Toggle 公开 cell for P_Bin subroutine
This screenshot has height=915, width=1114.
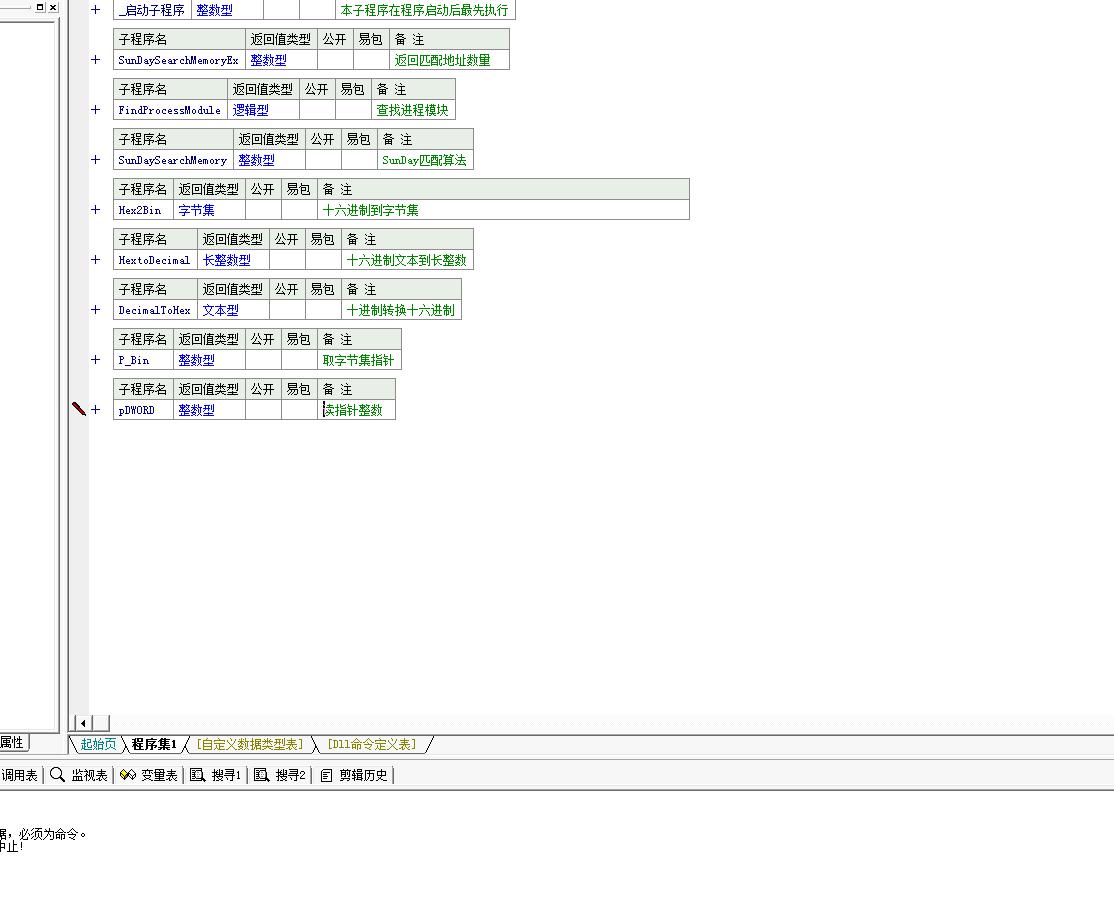point(263,360)
